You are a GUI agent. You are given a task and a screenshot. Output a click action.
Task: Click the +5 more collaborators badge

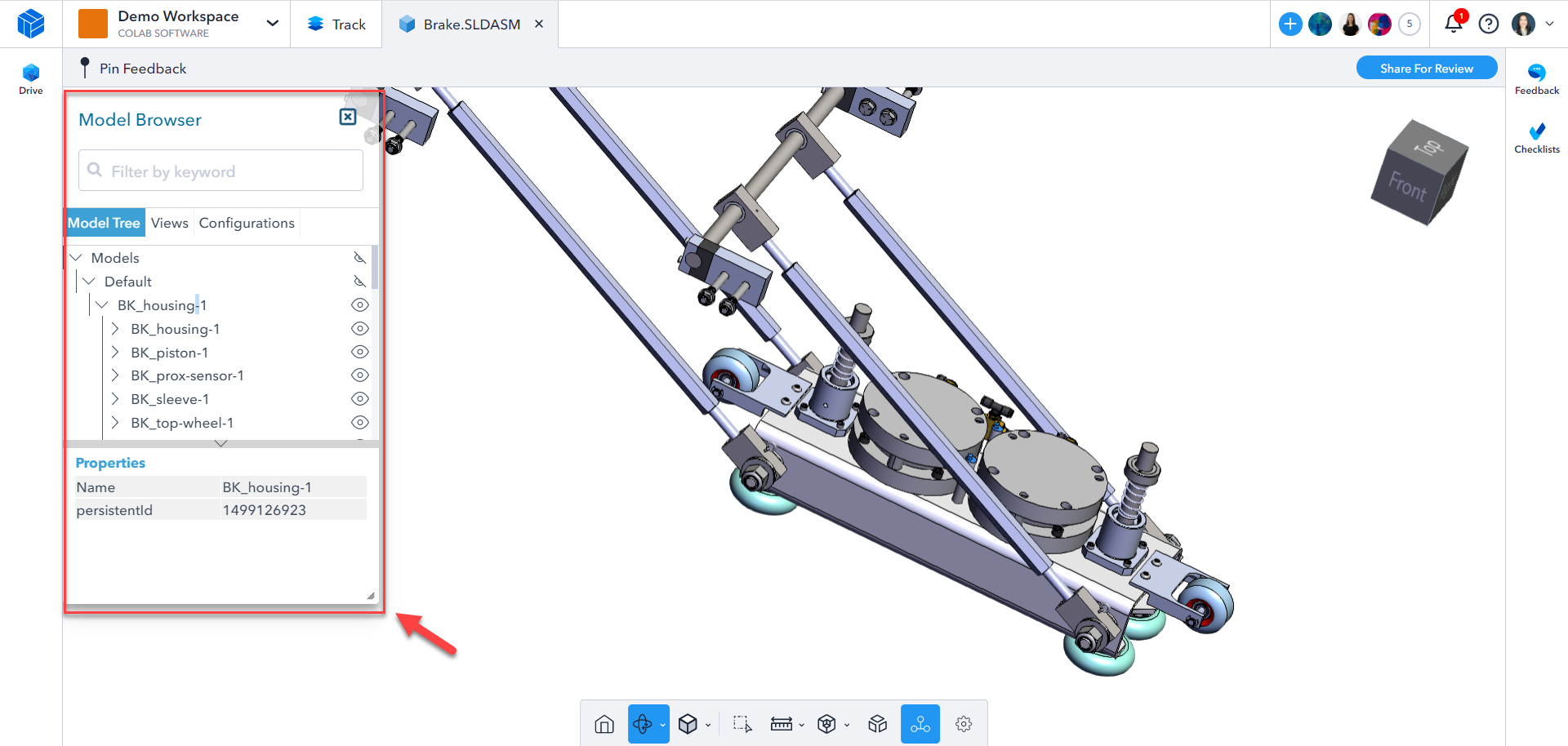pyautogui.click(x=1410, y=24)
